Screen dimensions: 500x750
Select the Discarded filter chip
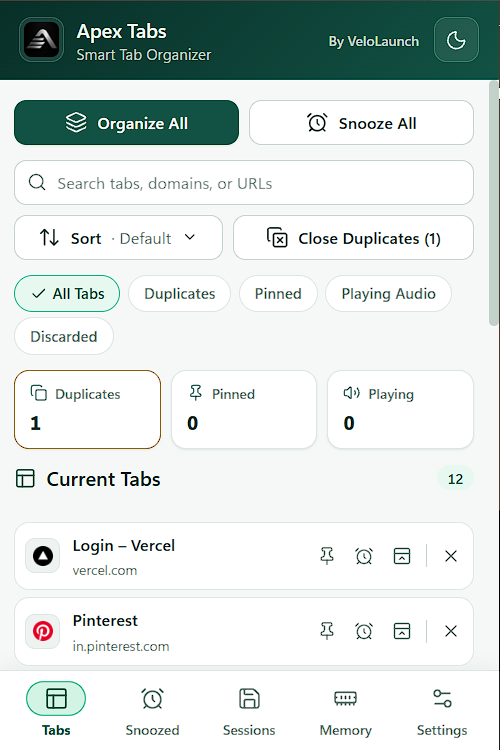tap(64, 336)
